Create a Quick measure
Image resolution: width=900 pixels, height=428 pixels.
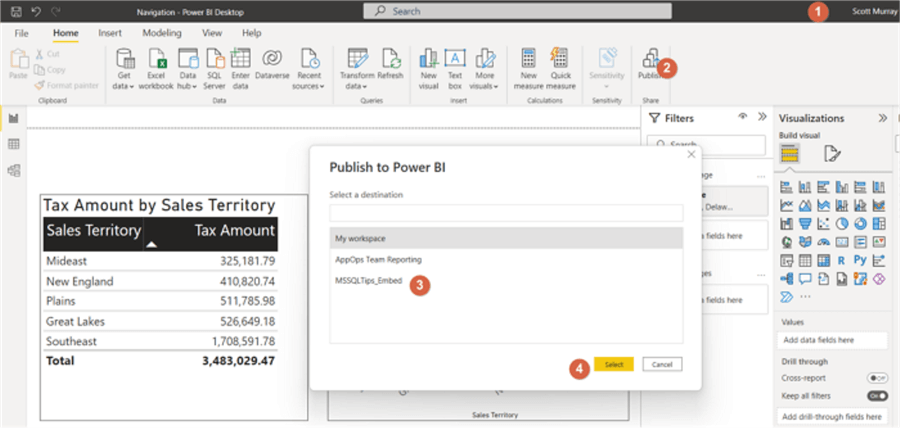(560, 69)
